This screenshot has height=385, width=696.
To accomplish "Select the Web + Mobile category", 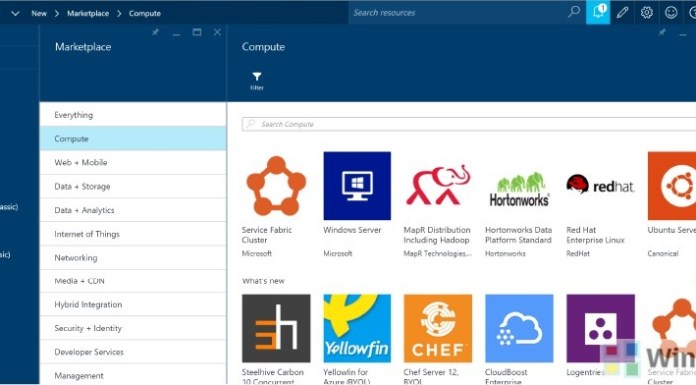I will coord(133,163).
